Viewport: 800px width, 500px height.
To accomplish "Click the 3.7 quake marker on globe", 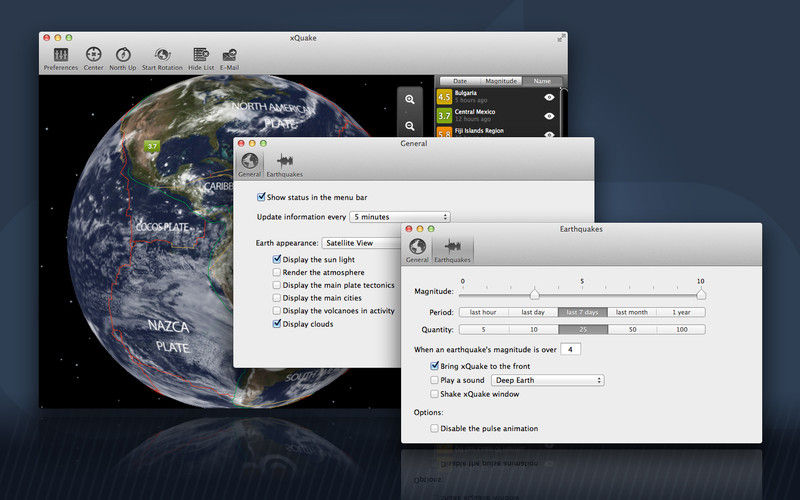I will pos(152,146).
